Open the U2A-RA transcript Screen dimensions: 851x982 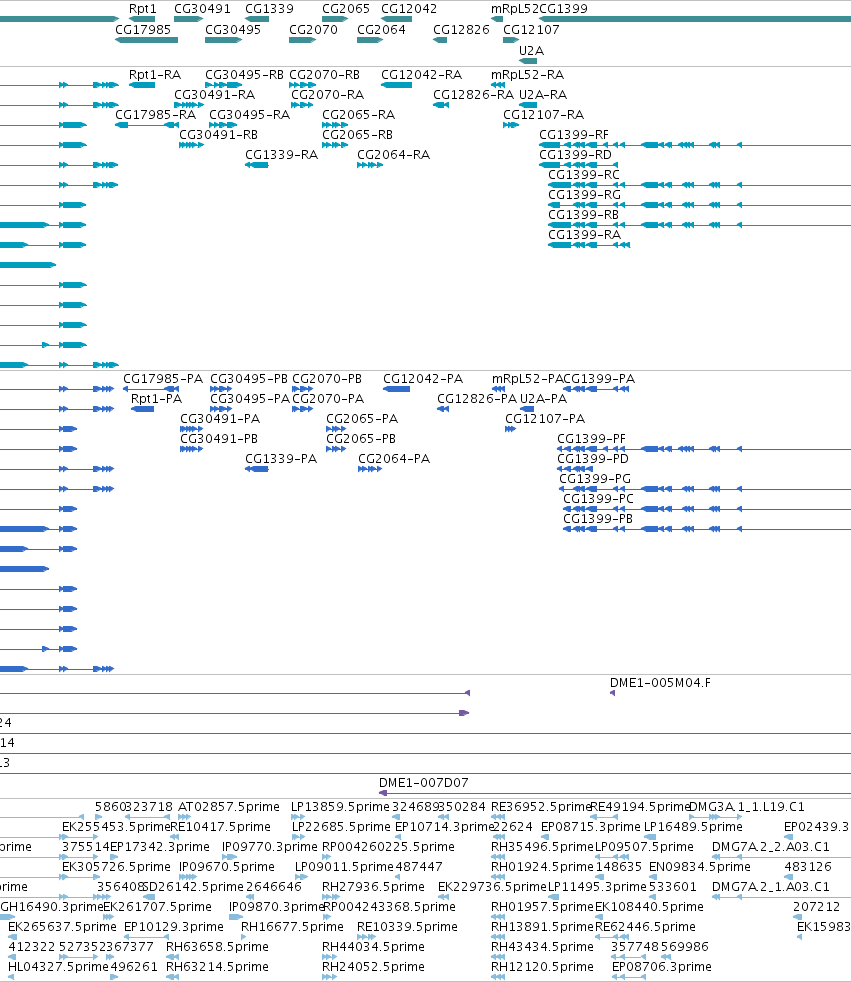[x=528, y=105]
